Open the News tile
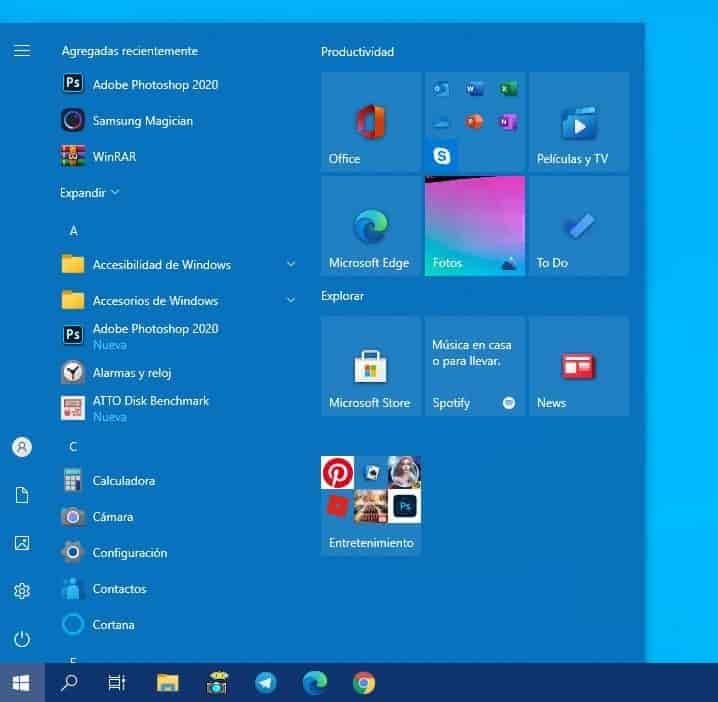The image size is (718, 702). coord(579,366)
